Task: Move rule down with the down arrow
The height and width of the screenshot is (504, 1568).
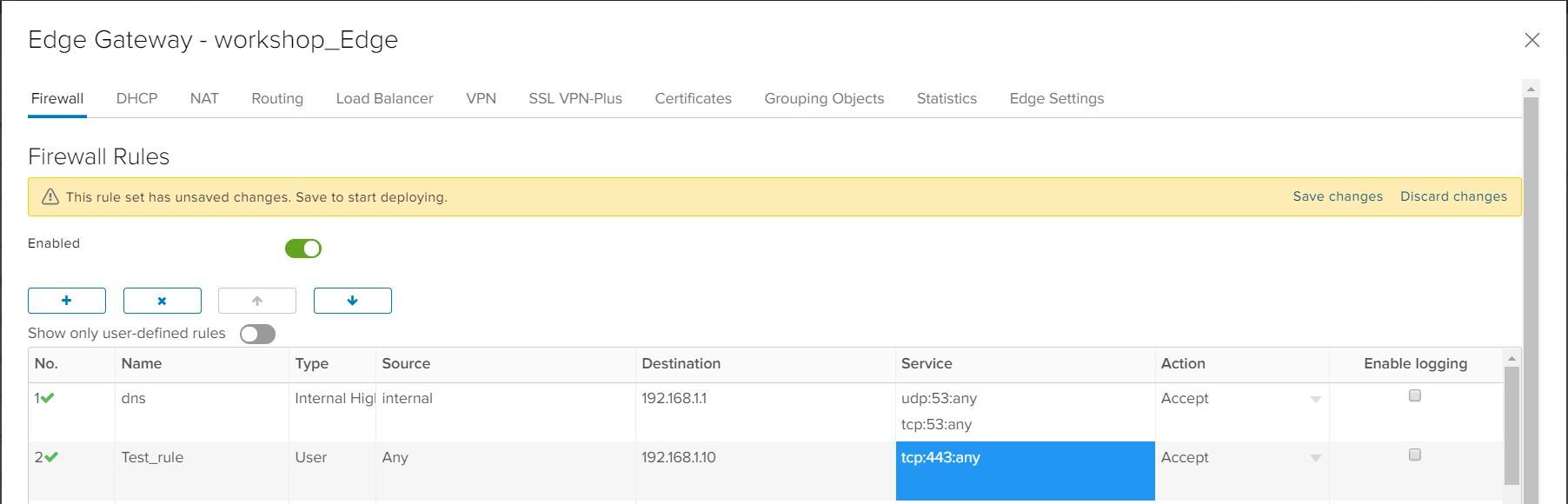Action: (353, 301)
